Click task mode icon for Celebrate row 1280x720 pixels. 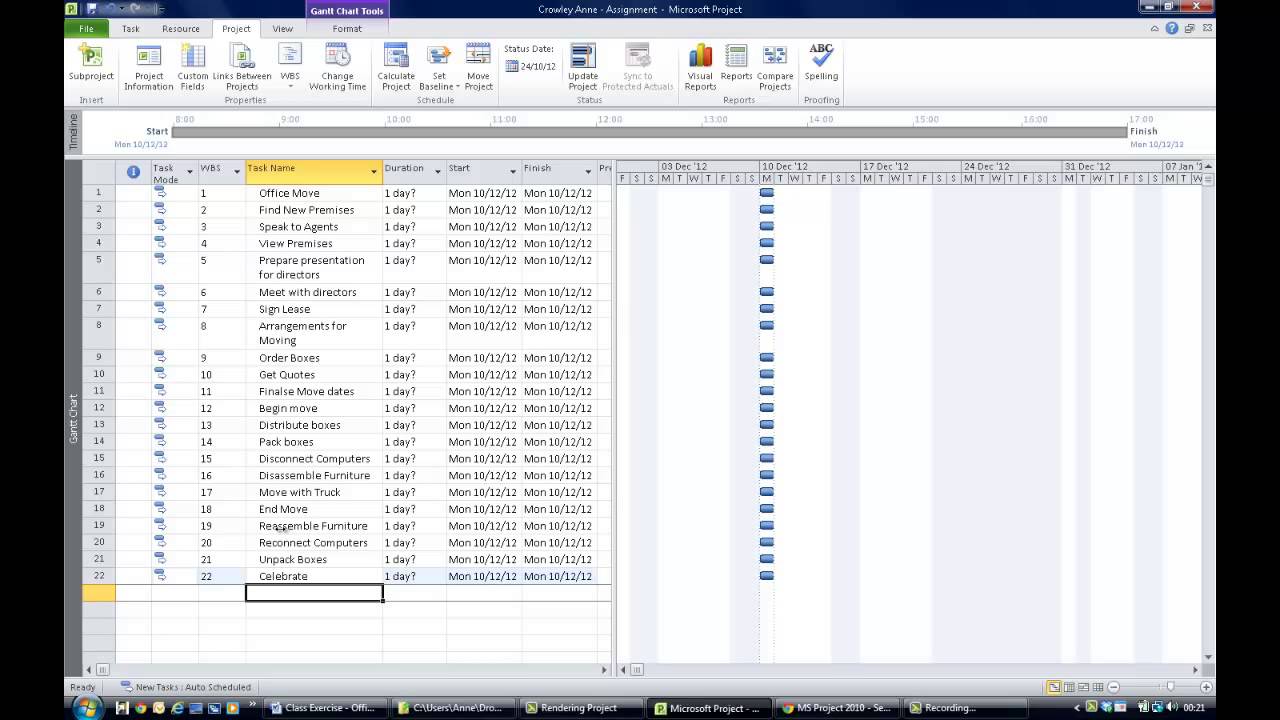(160, 576)
